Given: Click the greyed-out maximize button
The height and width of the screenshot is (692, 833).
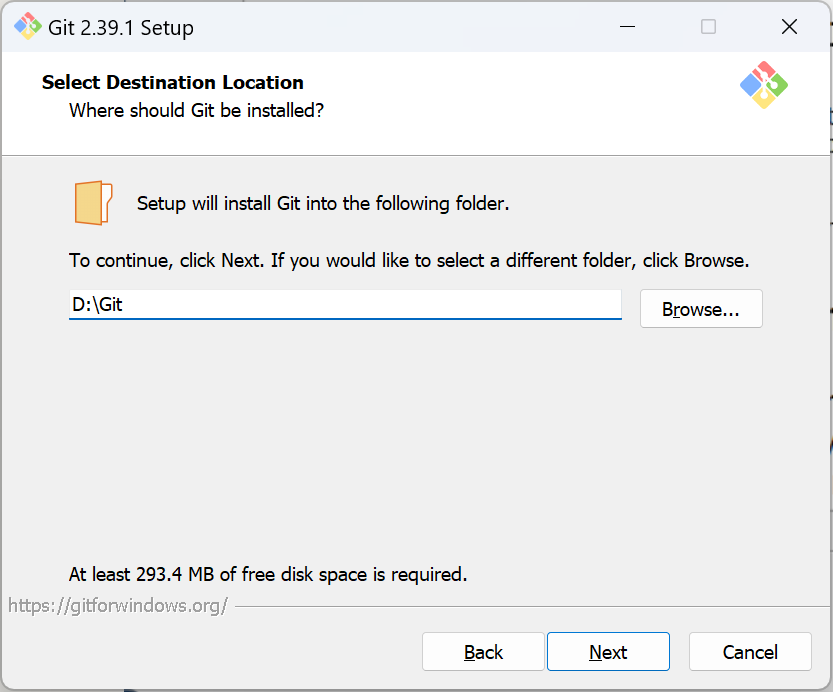Looking at the screenshot, I should pos(708,27).
